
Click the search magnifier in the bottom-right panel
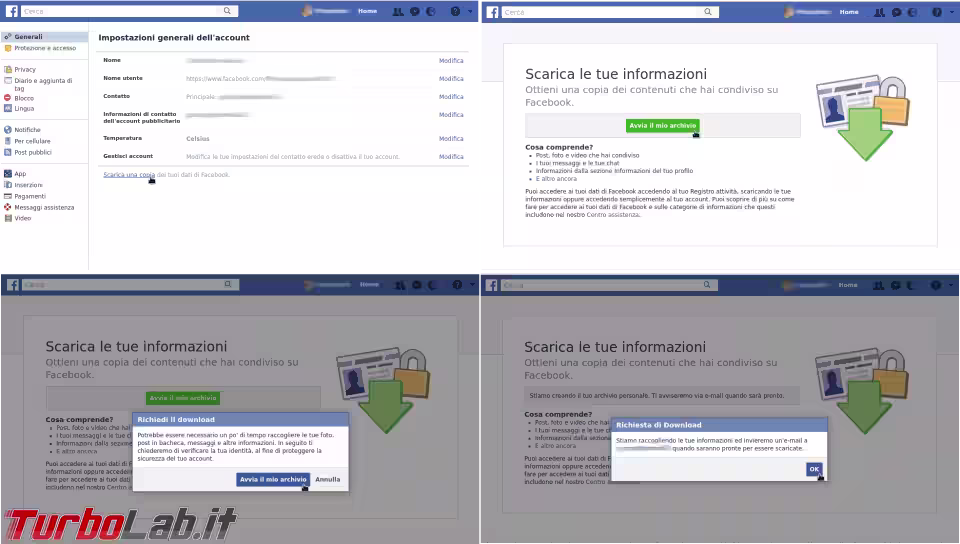coord(707,285)
